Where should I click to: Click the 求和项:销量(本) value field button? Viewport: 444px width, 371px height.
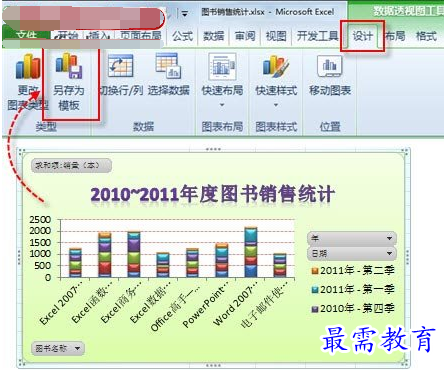[71, 165]
